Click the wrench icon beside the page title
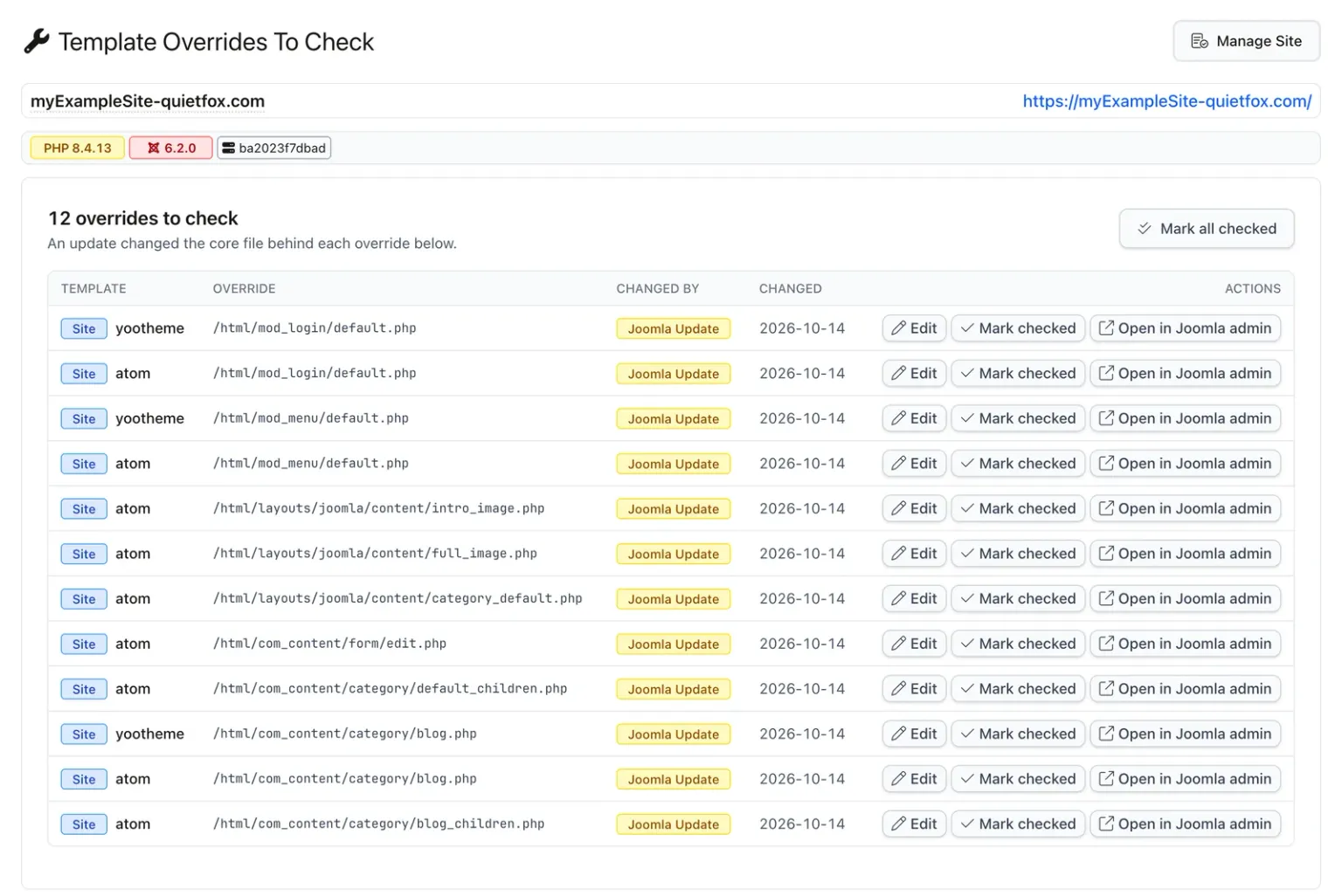1342x896 pixels. [x=37, y=41]
